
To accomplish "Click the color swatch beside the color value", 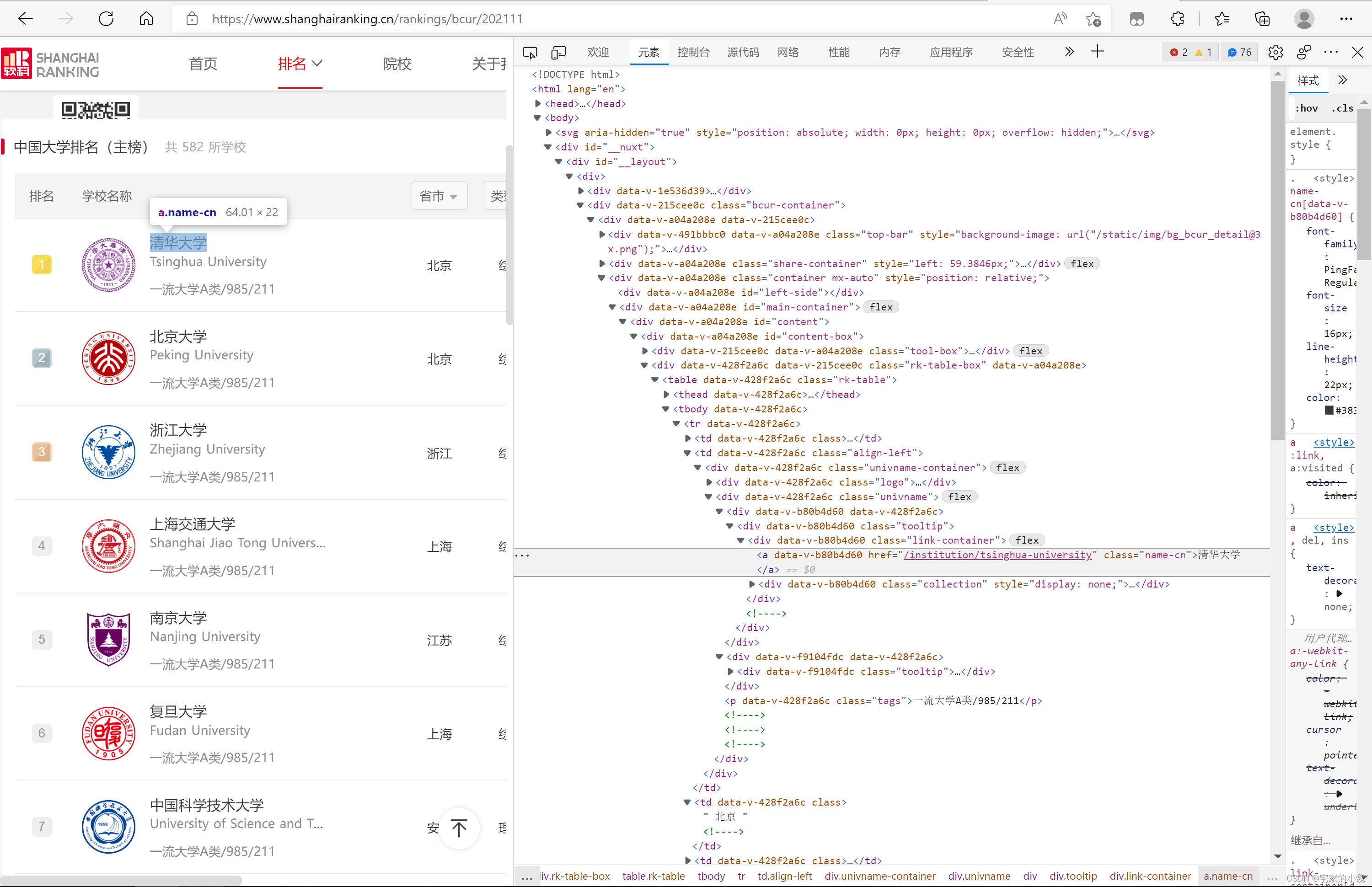I will tap(1329, 410).
